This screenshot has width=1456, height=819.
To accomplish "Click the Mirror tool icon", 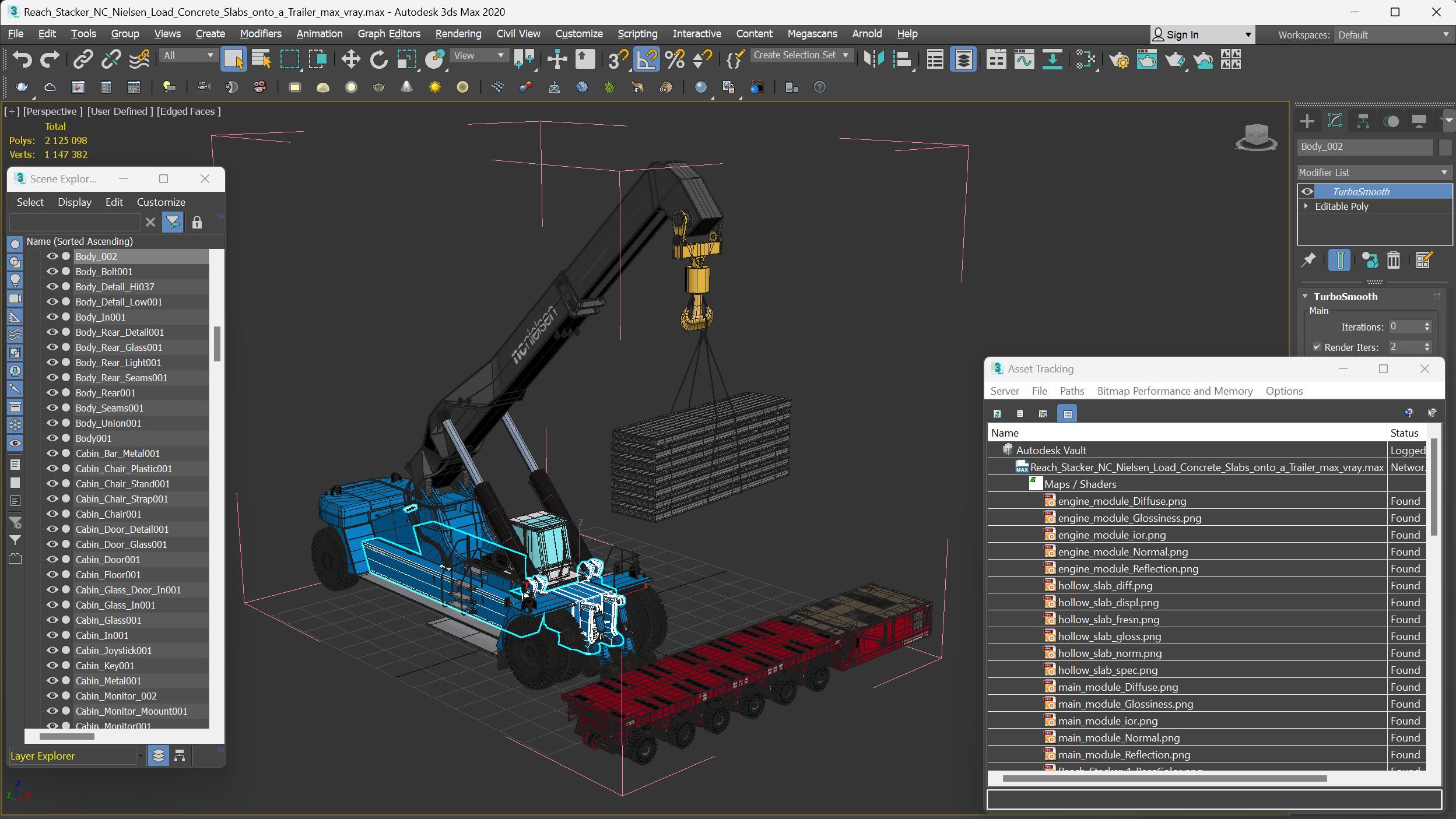I will [873, 59].
